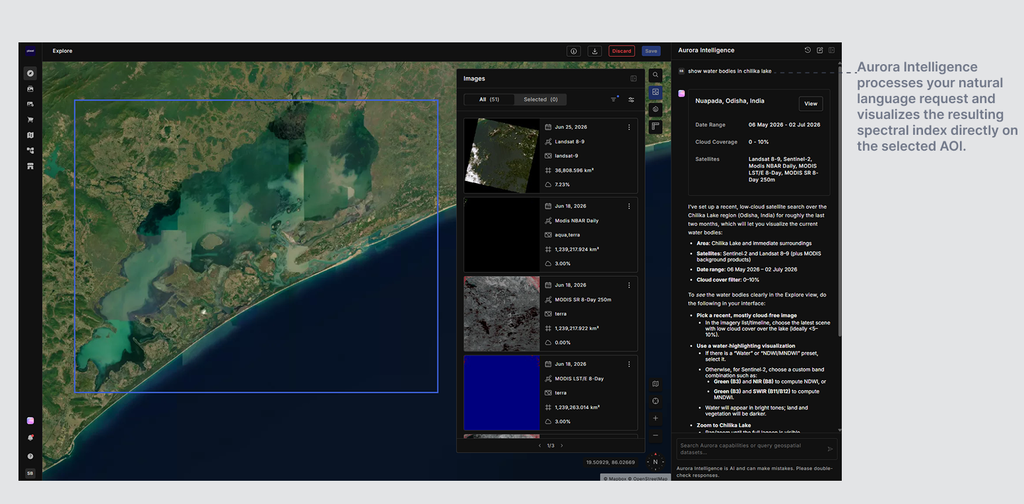Open options menu for the Modis NBAR Daily image
Image resolution: width=1024 pixels, height=504 pixels.
click(629, 206)
